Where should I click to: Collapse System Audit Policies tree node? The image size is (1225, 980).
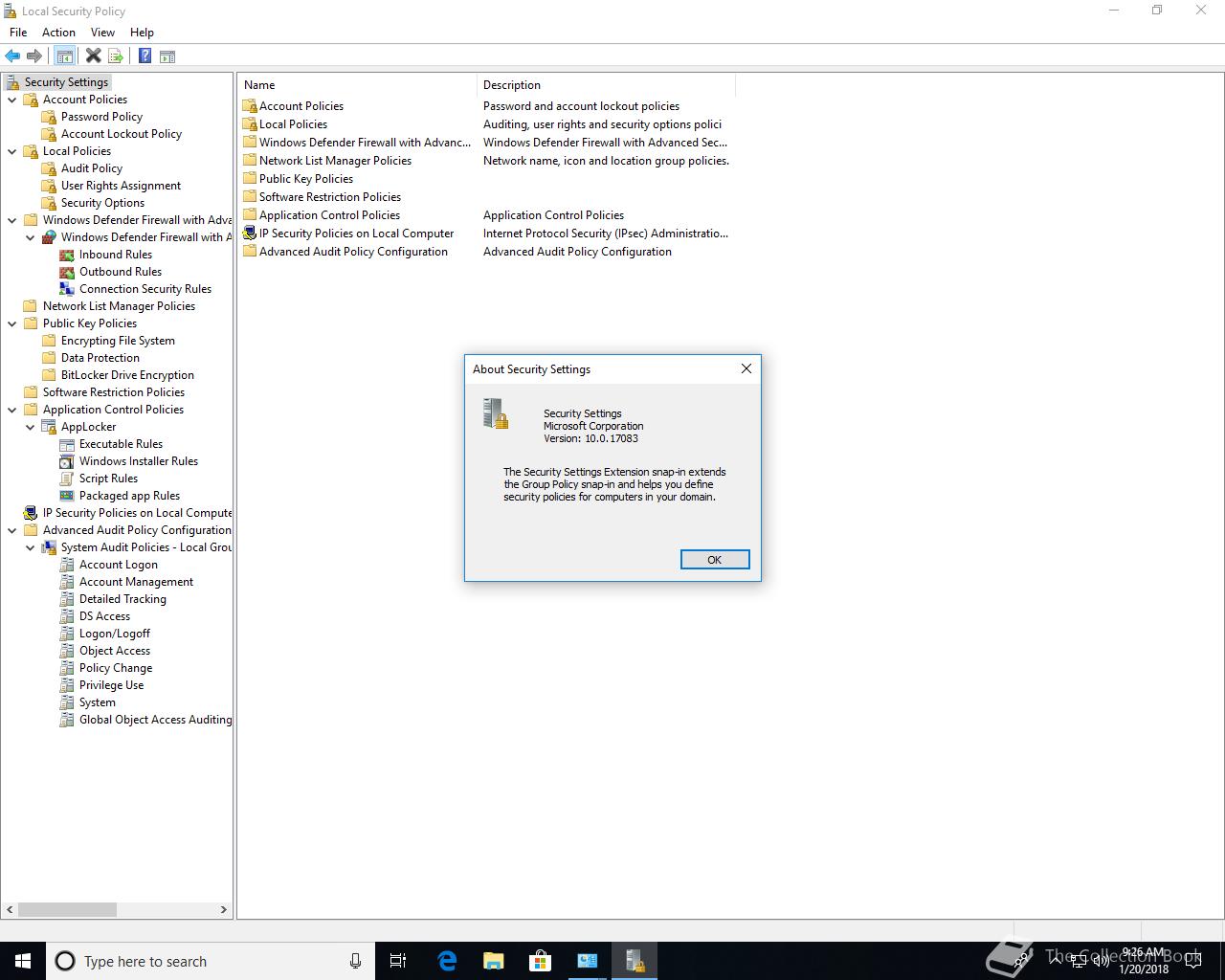(31, 547)
